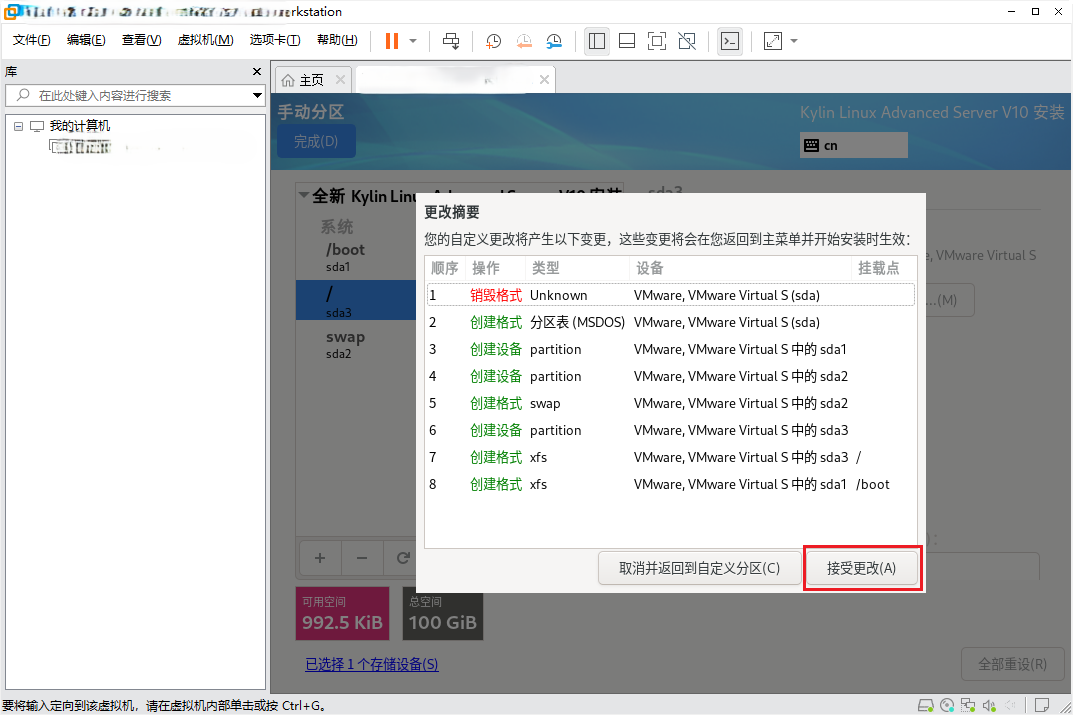Viewport: 1073px width, 715px height.
Task: Select row 4 创建设备 partition sda2
Action: [671, 376]
